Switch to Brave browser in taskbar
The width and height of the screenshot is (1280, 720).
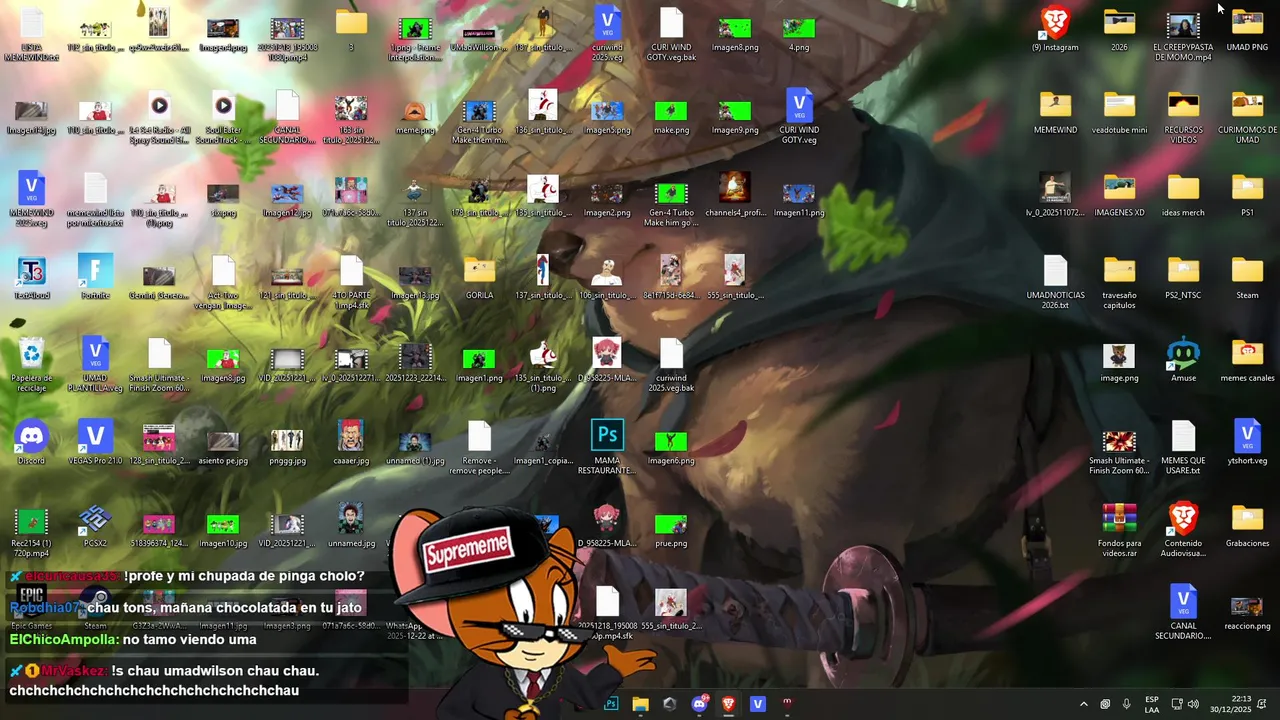coord(728,704)
